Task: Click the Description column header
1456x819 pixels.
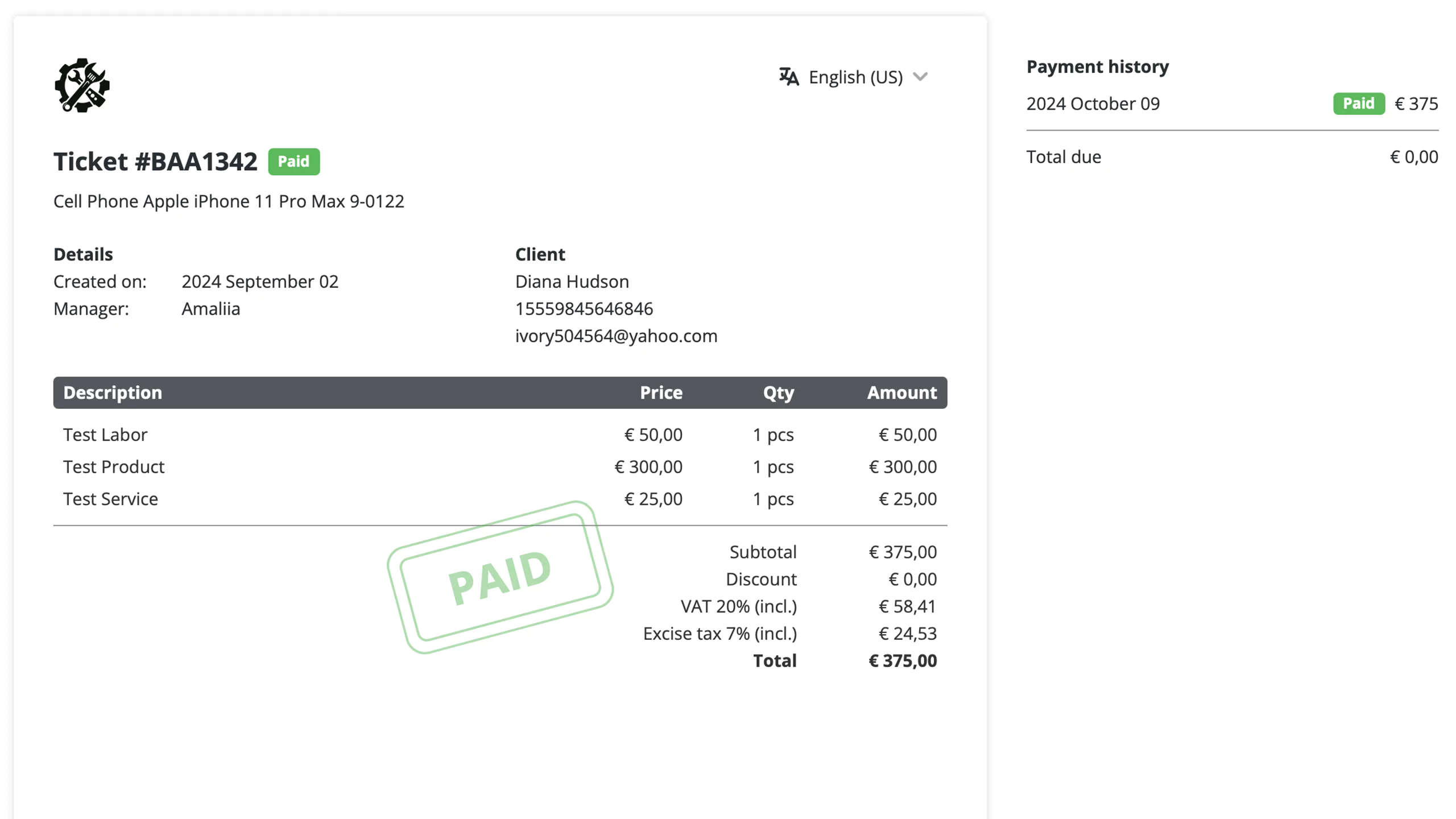Action: pyautogui.click(x=113, y=392)
